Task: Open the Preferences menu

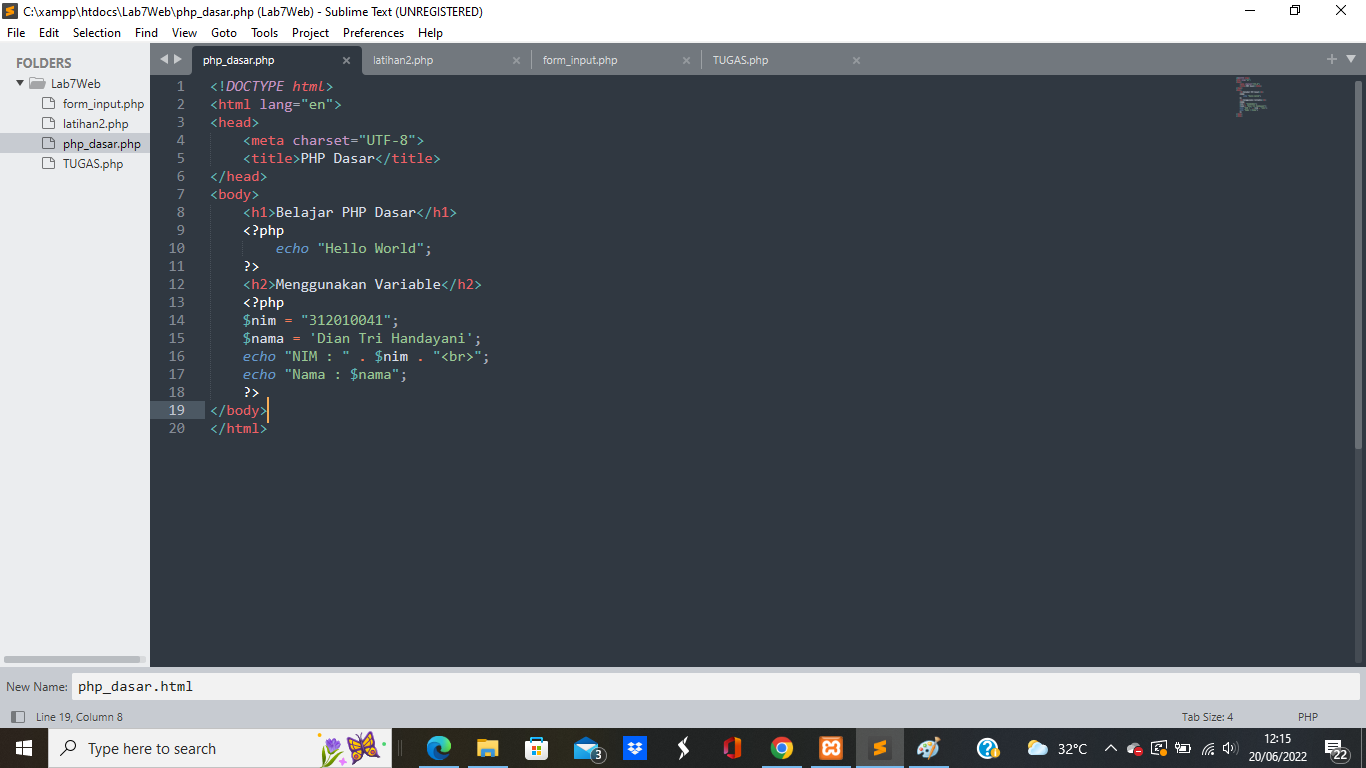Action: [x=373, y=32]
